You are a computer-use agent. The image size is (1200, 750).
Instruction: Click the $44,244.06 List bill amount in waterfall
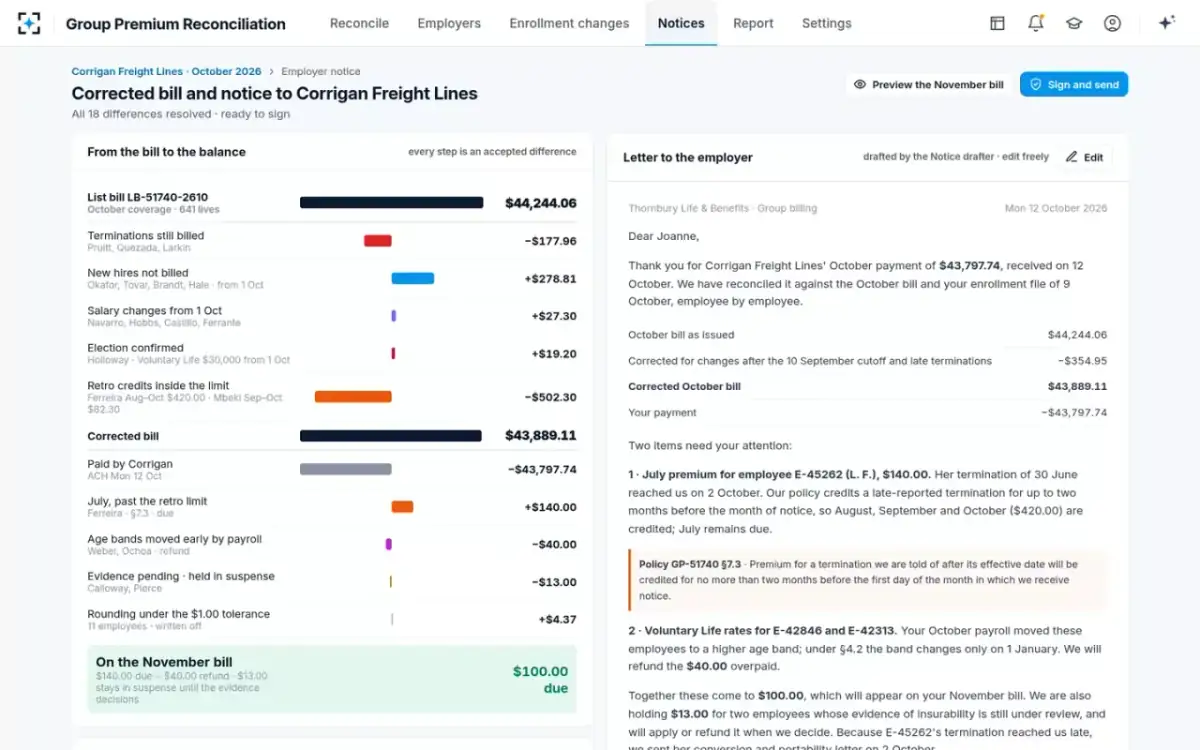tap(541, 203)
